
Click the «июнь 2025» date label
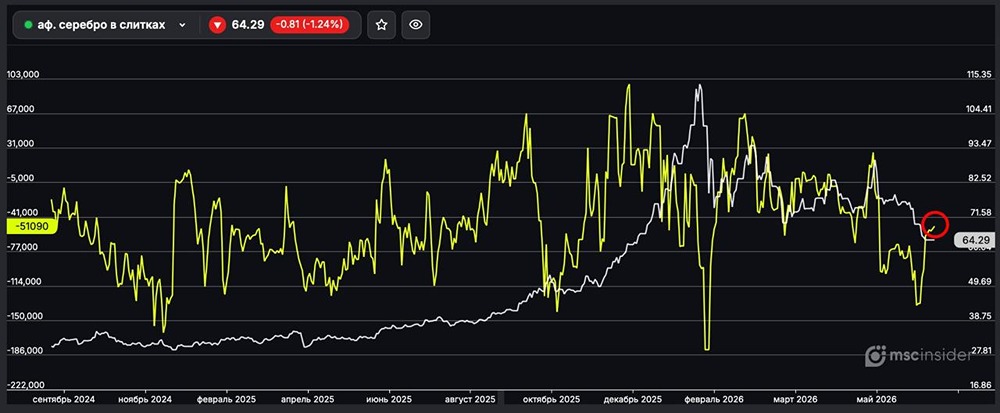(x=389, y=399)
